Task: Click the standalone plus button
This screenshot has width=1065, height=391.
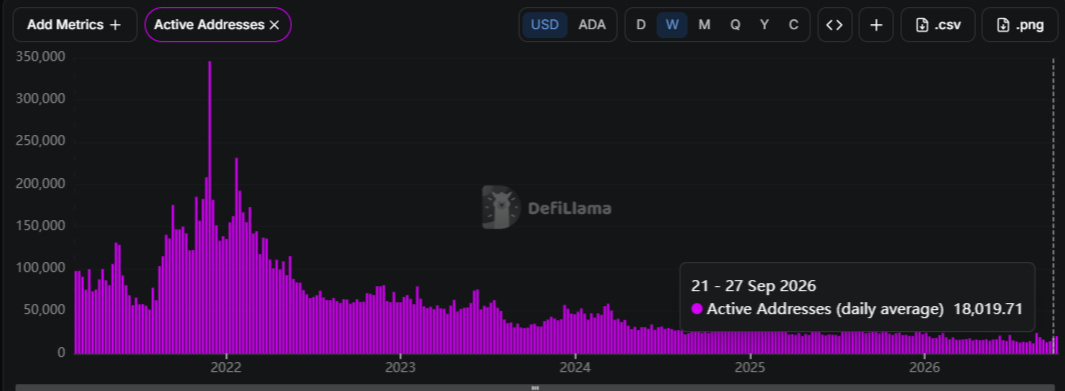Action: tap(876, 25)
